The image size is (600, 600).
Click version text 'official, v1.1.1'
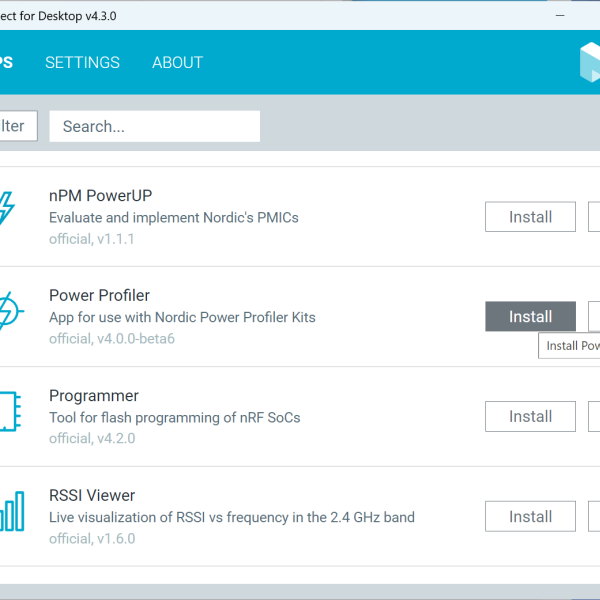92,239
